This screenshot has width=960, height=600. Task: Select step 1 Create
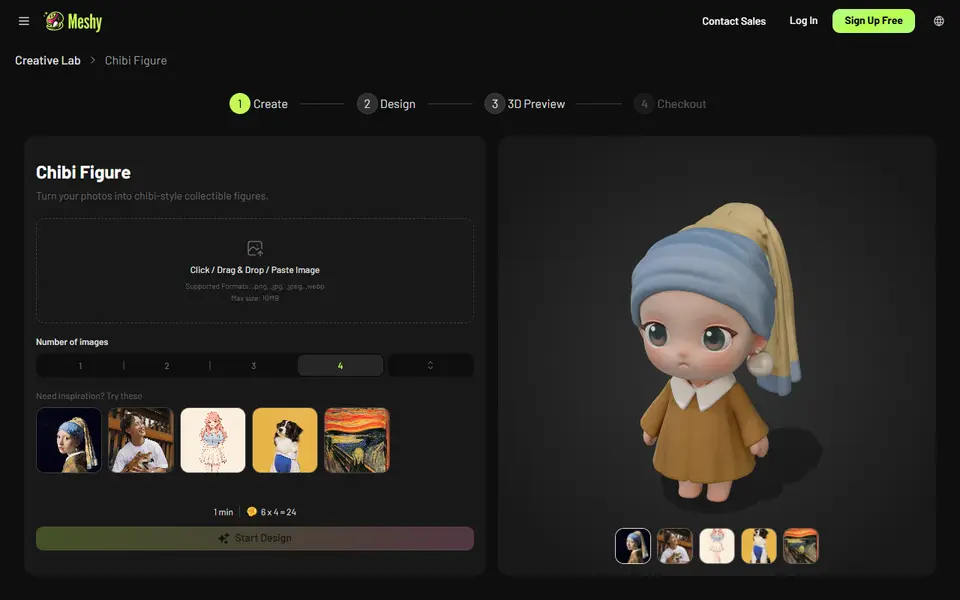258,104
